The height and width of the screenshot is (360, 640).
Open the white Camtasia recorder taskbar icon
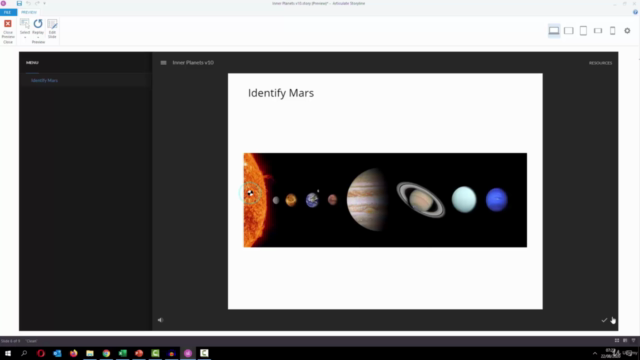tap(204, 353)
